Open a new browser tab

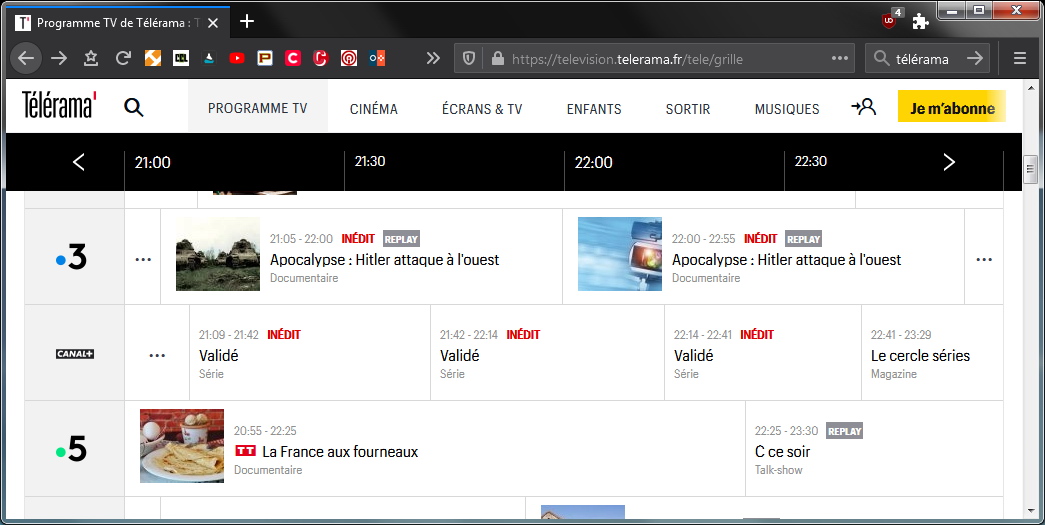(247, 21)
